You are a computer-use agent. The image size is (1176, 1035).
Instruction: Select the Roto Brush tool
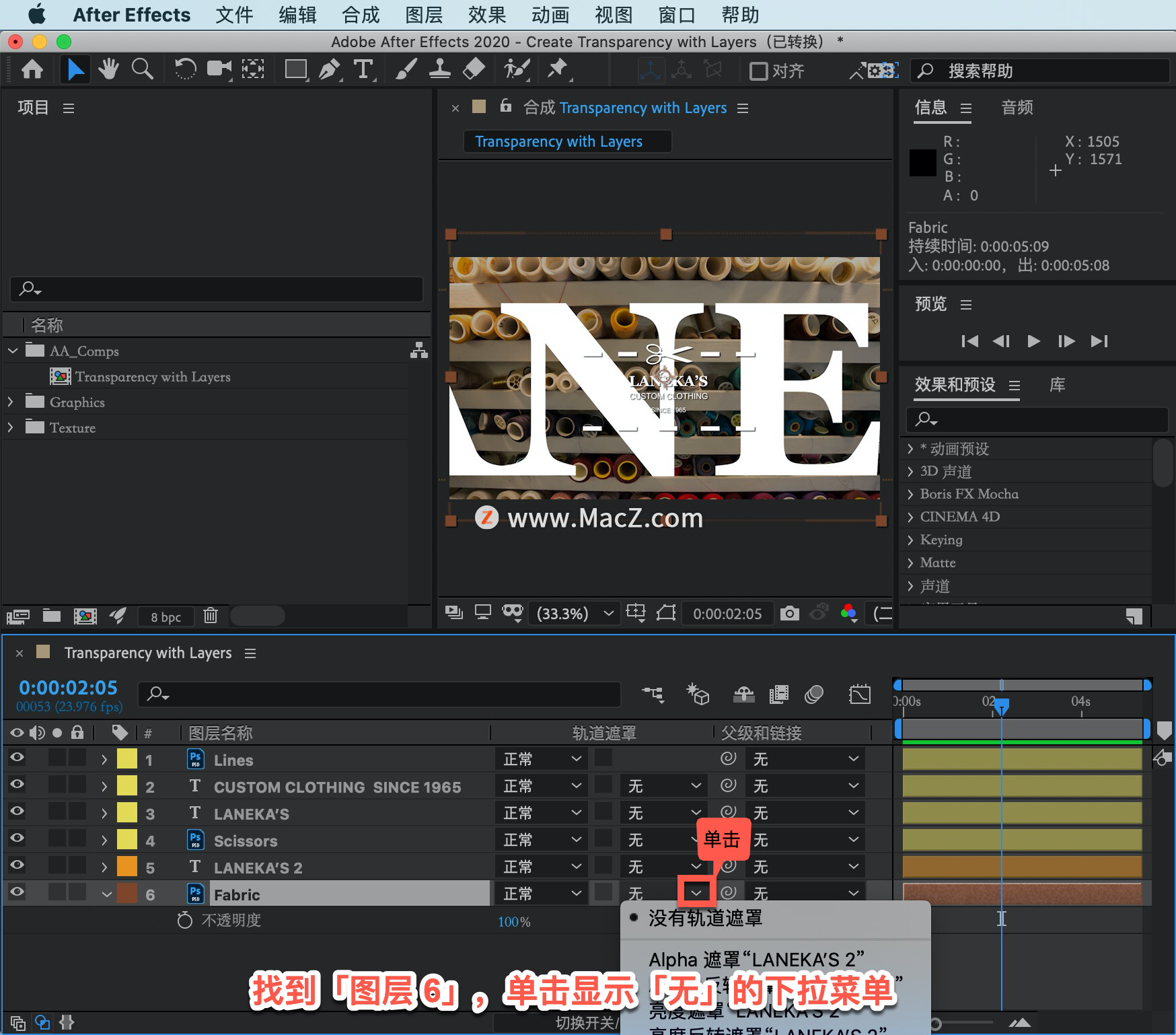click(x=517, y=69)
